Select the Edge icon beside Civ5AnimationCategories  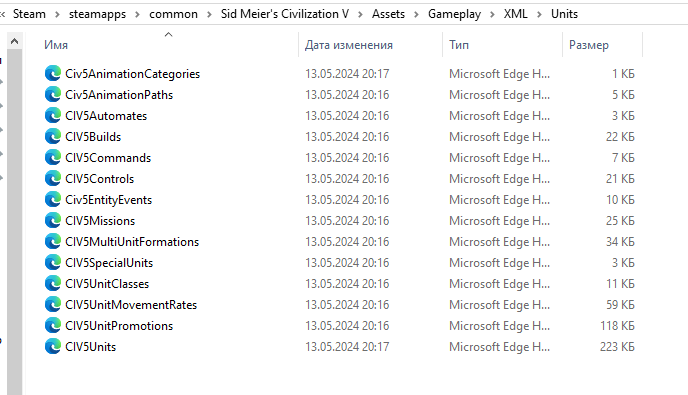[53, 74]
